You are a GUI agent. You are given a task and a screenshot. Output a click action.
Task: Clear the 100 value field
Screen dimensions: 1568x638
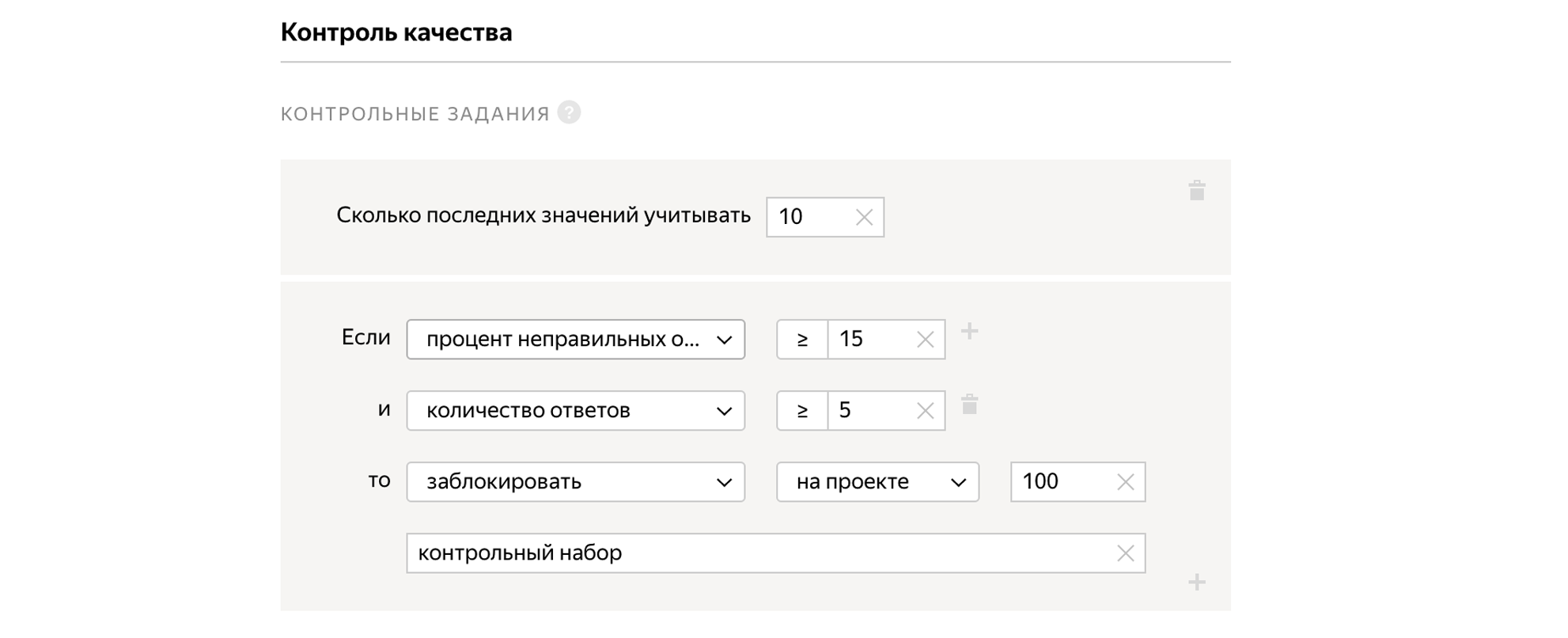pos(1125,482)
